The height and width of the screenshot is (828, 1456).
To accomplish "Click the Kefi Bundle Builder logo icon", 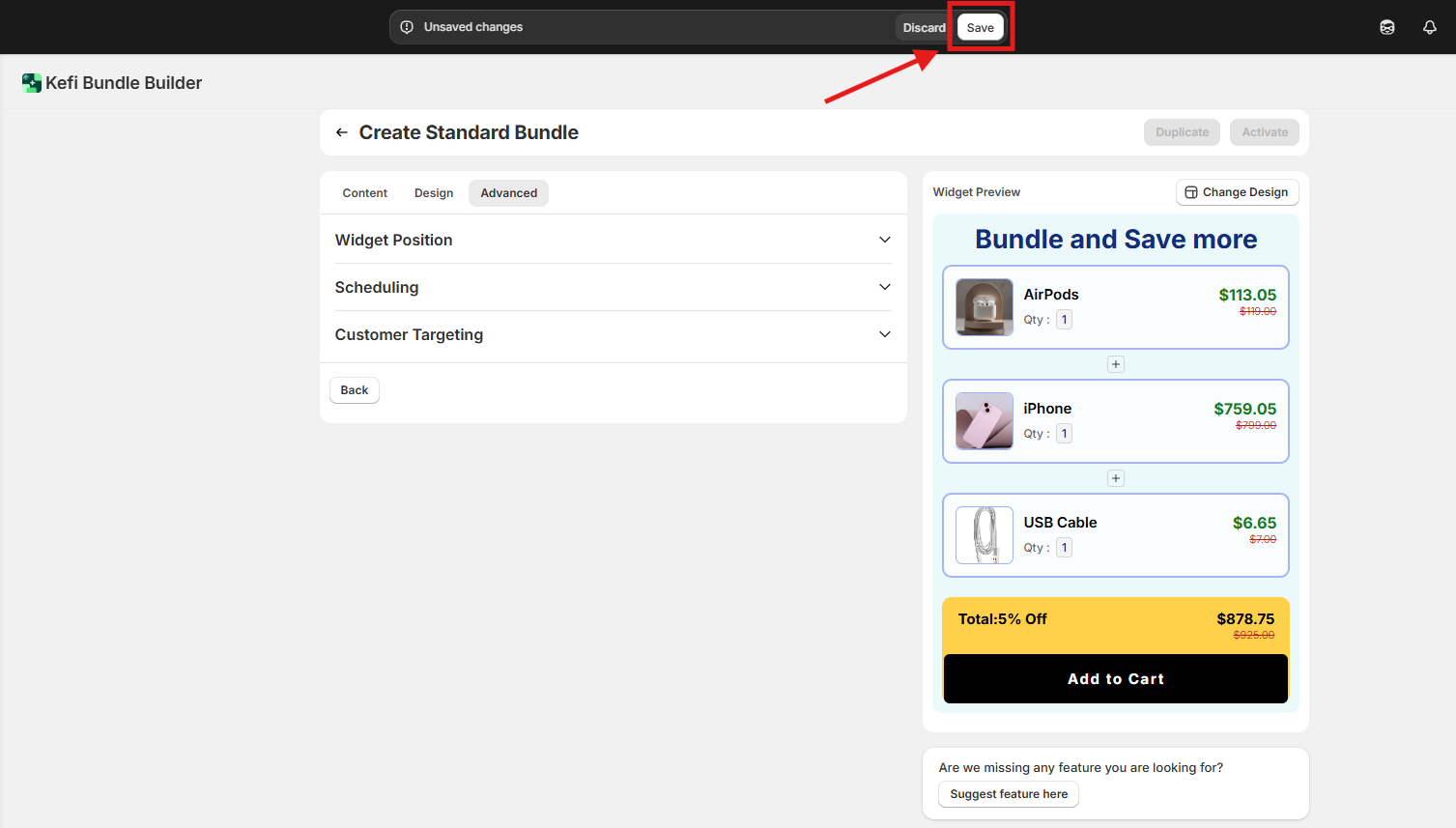I will pos(32,83).
